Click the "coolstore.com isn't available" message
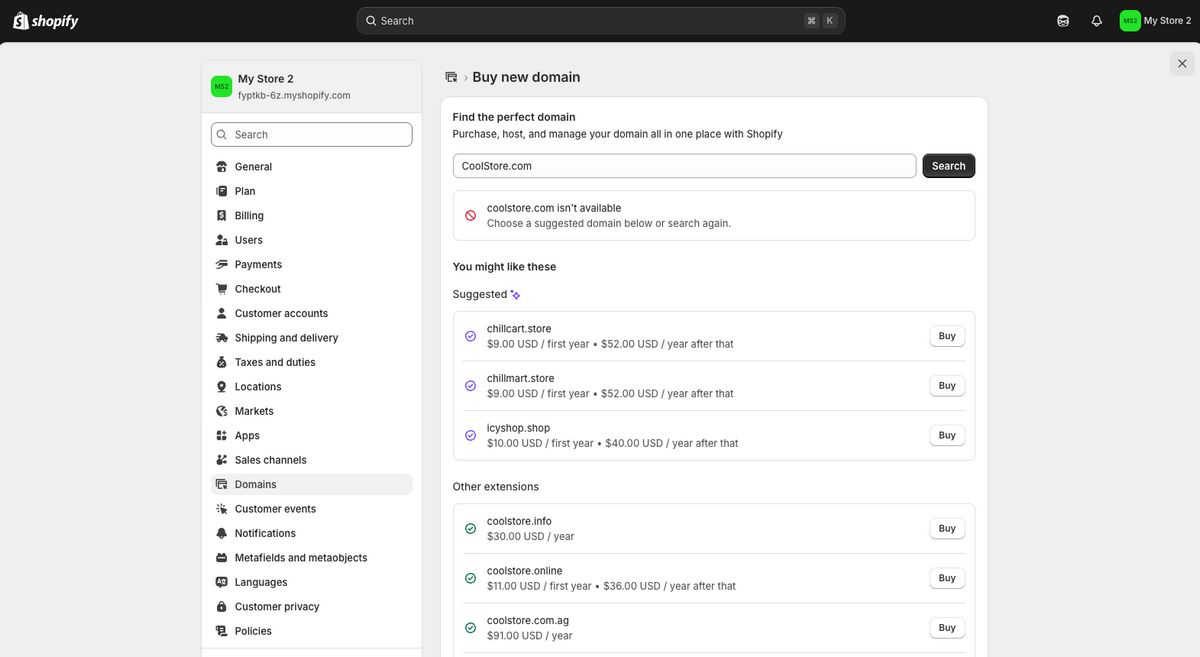This screenshot has height=657, width=1200. [x=554, y=208]
